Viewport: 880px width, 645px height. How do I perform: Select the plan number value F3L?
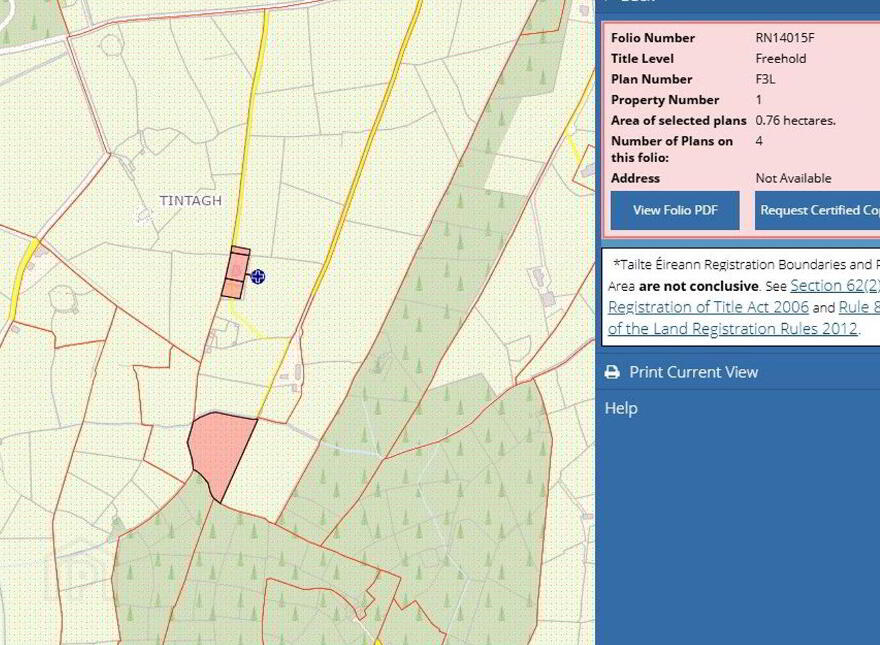[766, 79]
